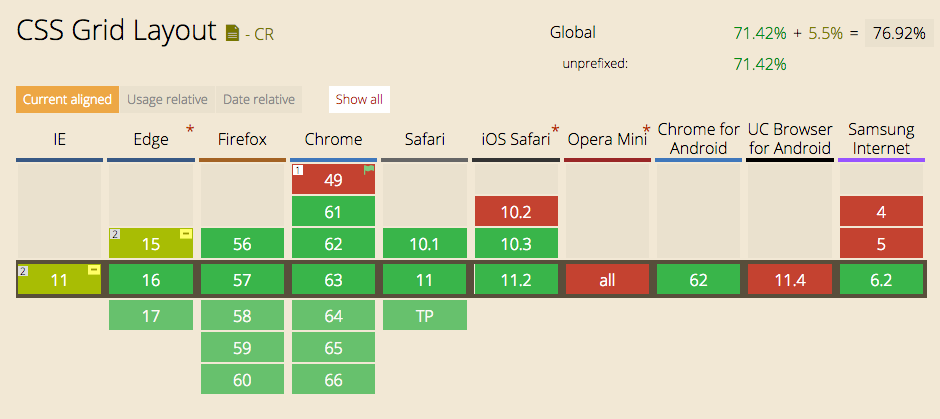This screenshot has height=419, width=940.
Task: Click the red asterisk beside Opera Mini
Action: pos(646,130)
